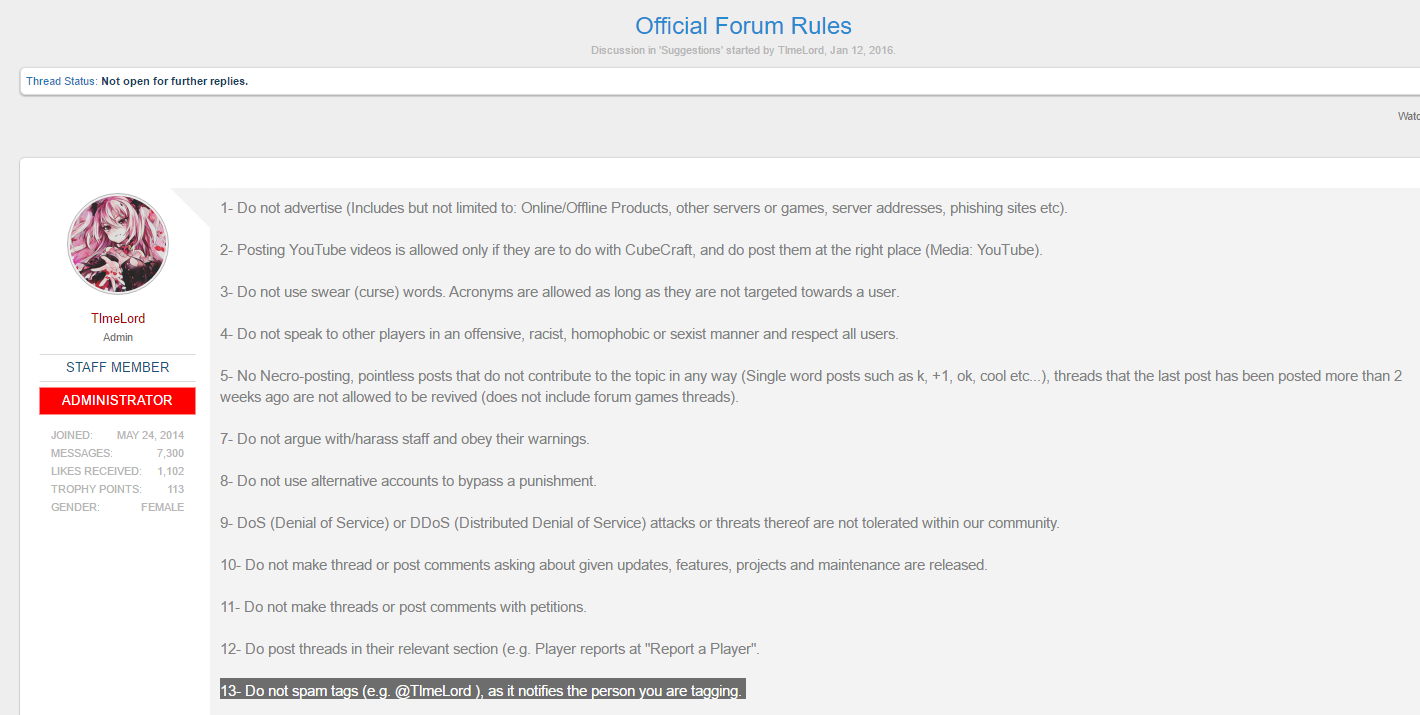Click rule 7 about arguing with staff
The width and height of the screenshot is (1420, 715).
pos(405,439)
